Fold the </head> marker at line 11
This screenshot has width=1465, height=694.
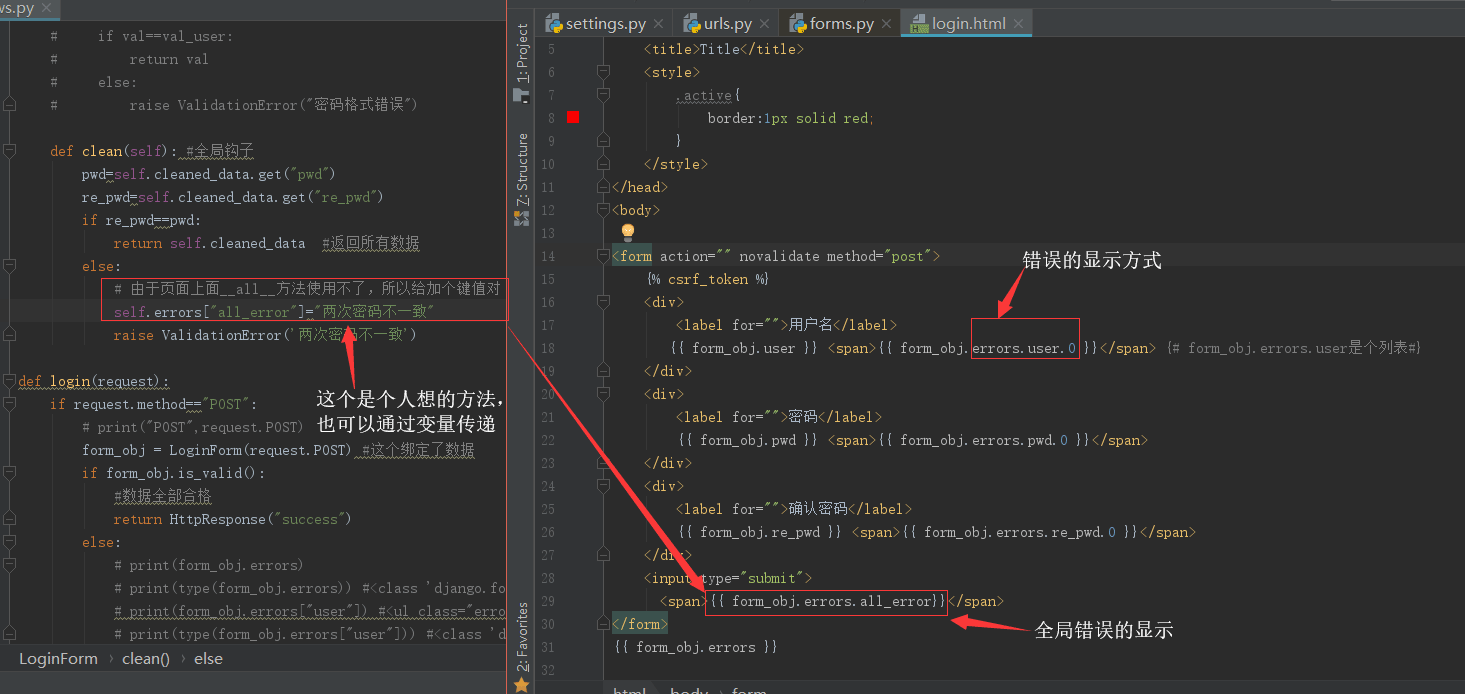click(x=603, y=187)
